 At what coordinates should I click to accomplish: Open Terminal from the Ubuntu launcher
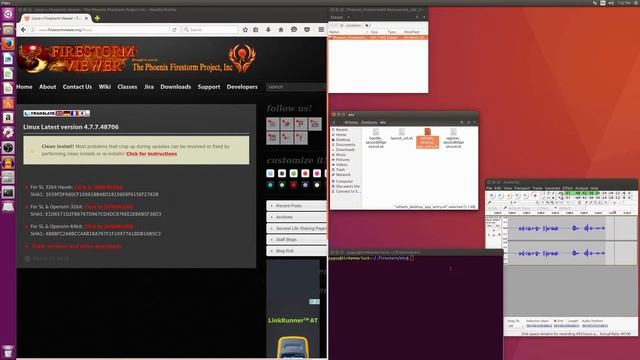tap(8, 192)
